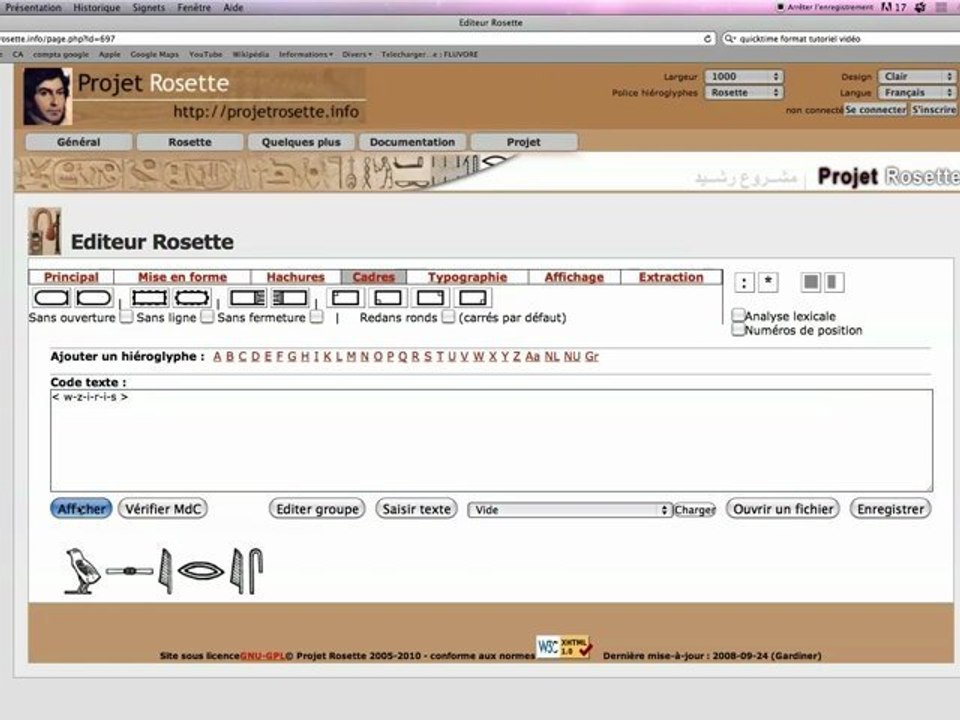Click the Charger button
Screen dimensions: 960x720
pos(695,510)
